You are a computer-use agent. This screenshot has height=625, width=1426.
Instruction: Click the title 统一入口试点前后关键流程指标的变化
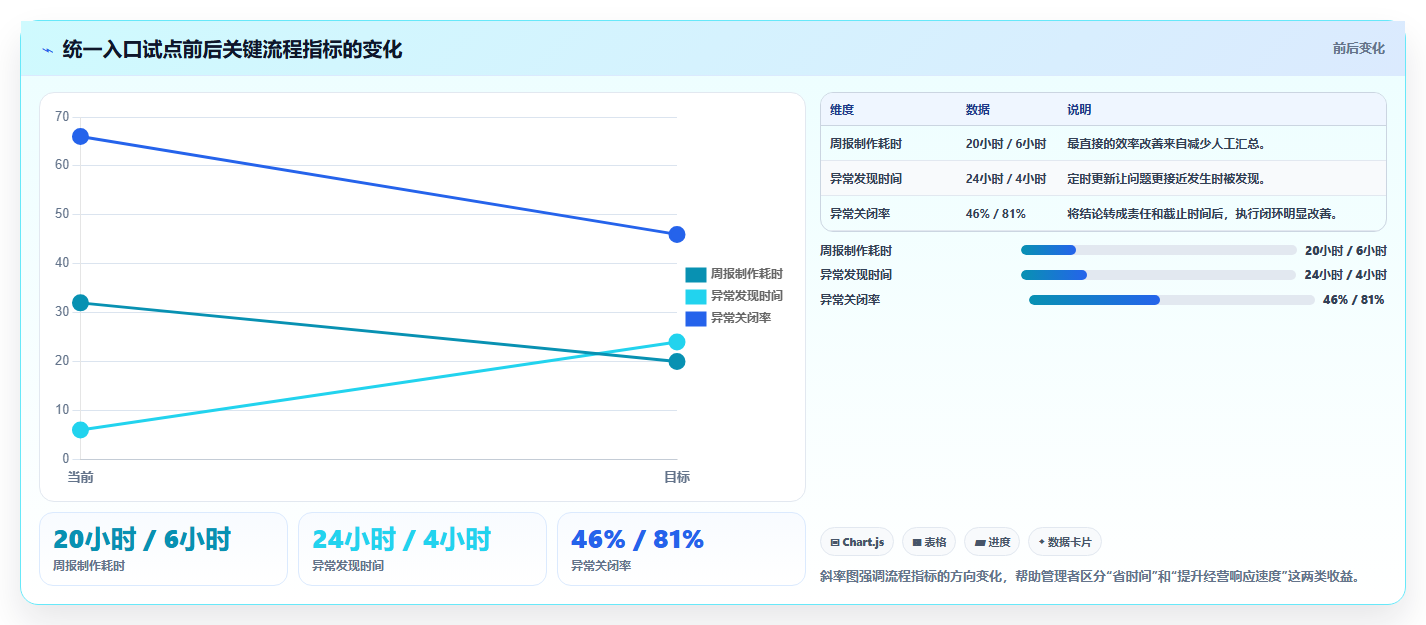coord(232,49)
